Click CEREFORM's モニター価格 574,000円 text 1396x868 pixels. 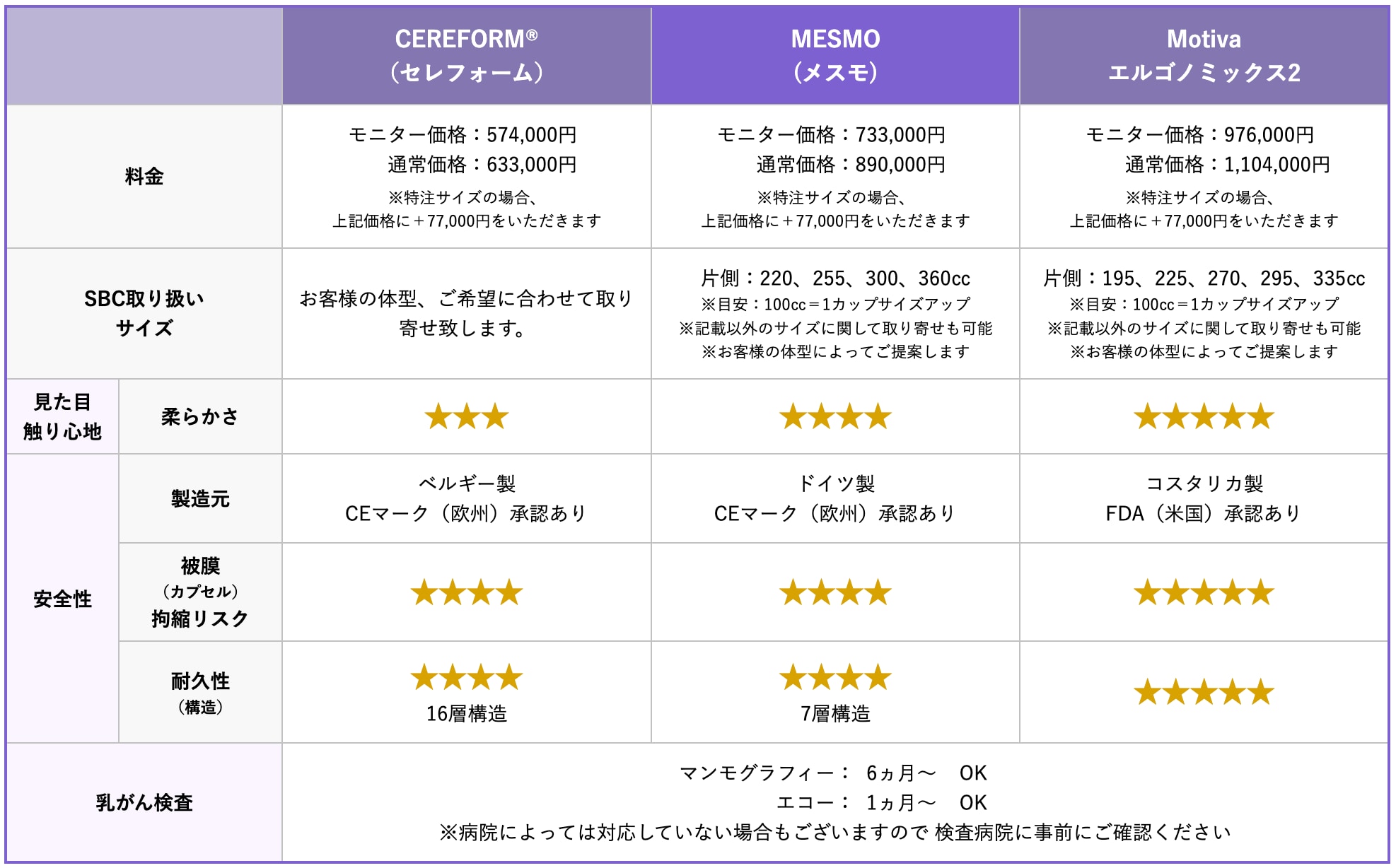coord(463,134)
